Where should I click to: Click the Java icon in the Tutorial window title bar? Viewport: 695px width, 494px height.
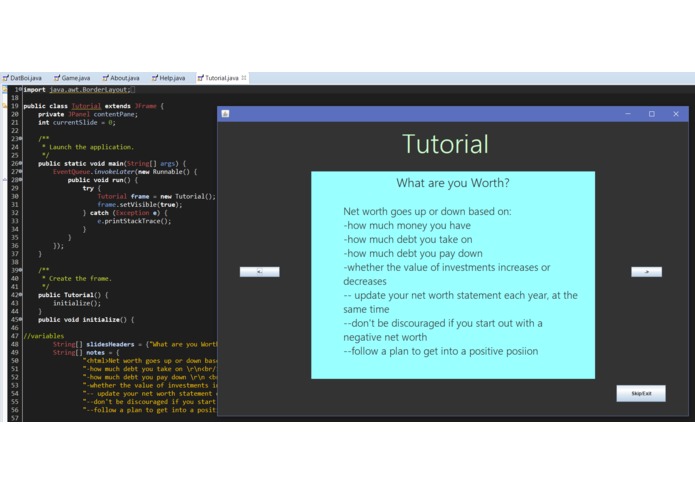[x=225, y=114]
